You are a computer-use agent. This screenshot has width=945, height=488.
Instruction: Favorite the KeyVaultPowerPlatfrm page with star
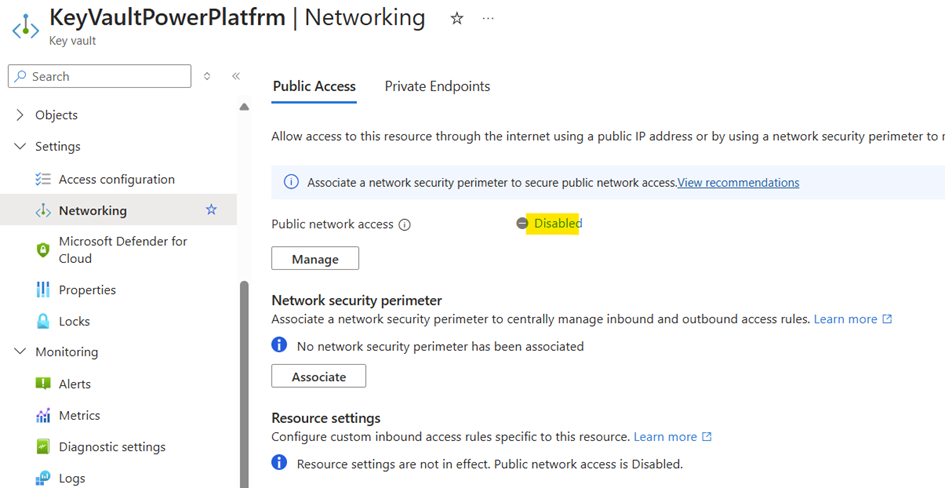point(457,19)
